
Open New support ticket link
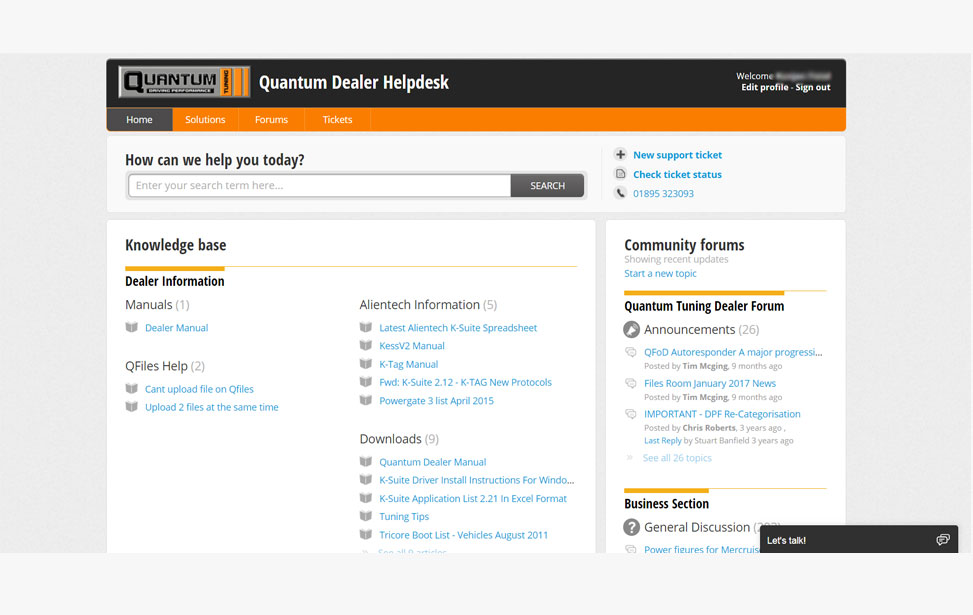pos(677,155)
